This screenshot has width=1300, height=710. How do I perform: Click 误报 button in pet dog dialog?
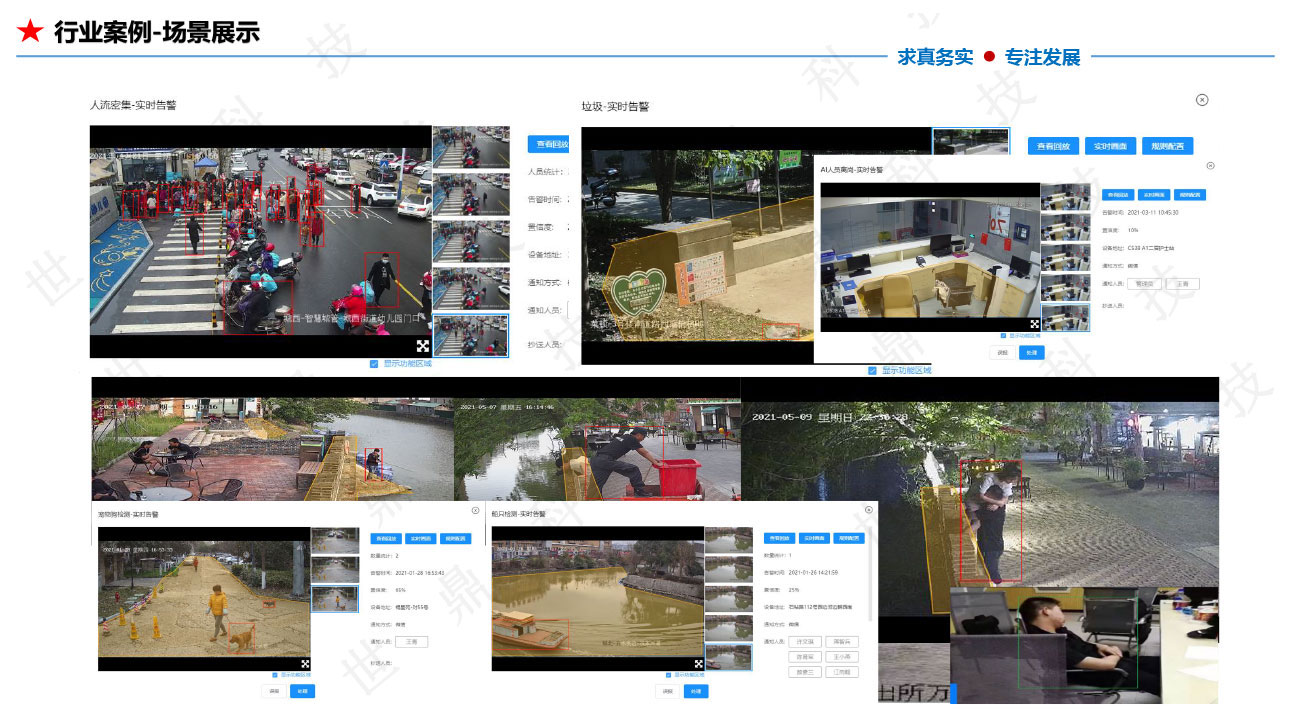tap(273, 691)
